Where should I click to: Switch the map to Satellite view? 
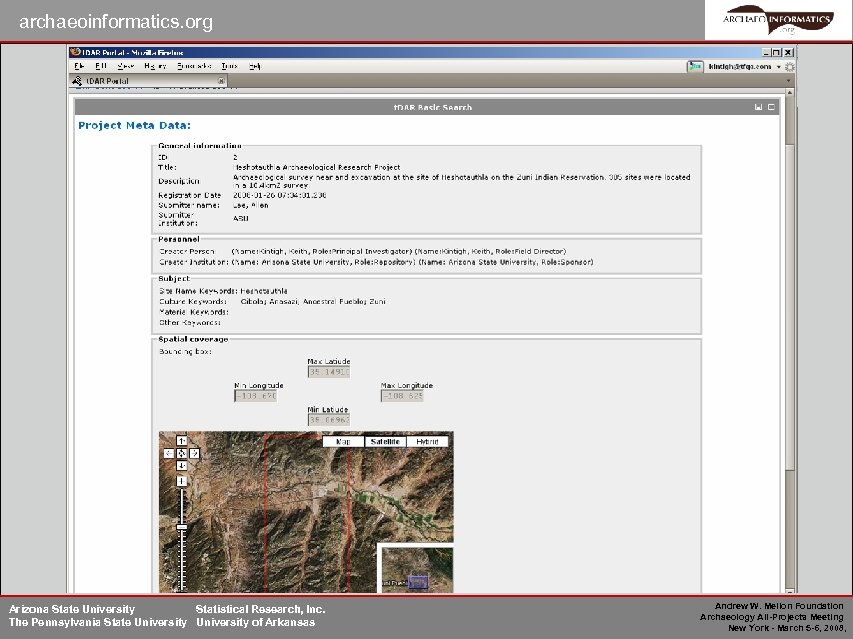[x=387, y=441]
